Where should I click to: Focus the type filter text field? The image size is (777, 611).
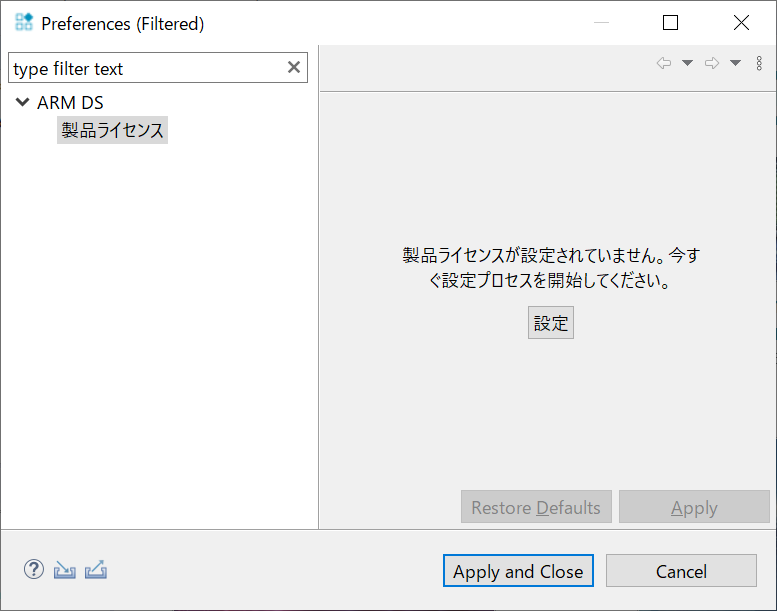(149, 68)
